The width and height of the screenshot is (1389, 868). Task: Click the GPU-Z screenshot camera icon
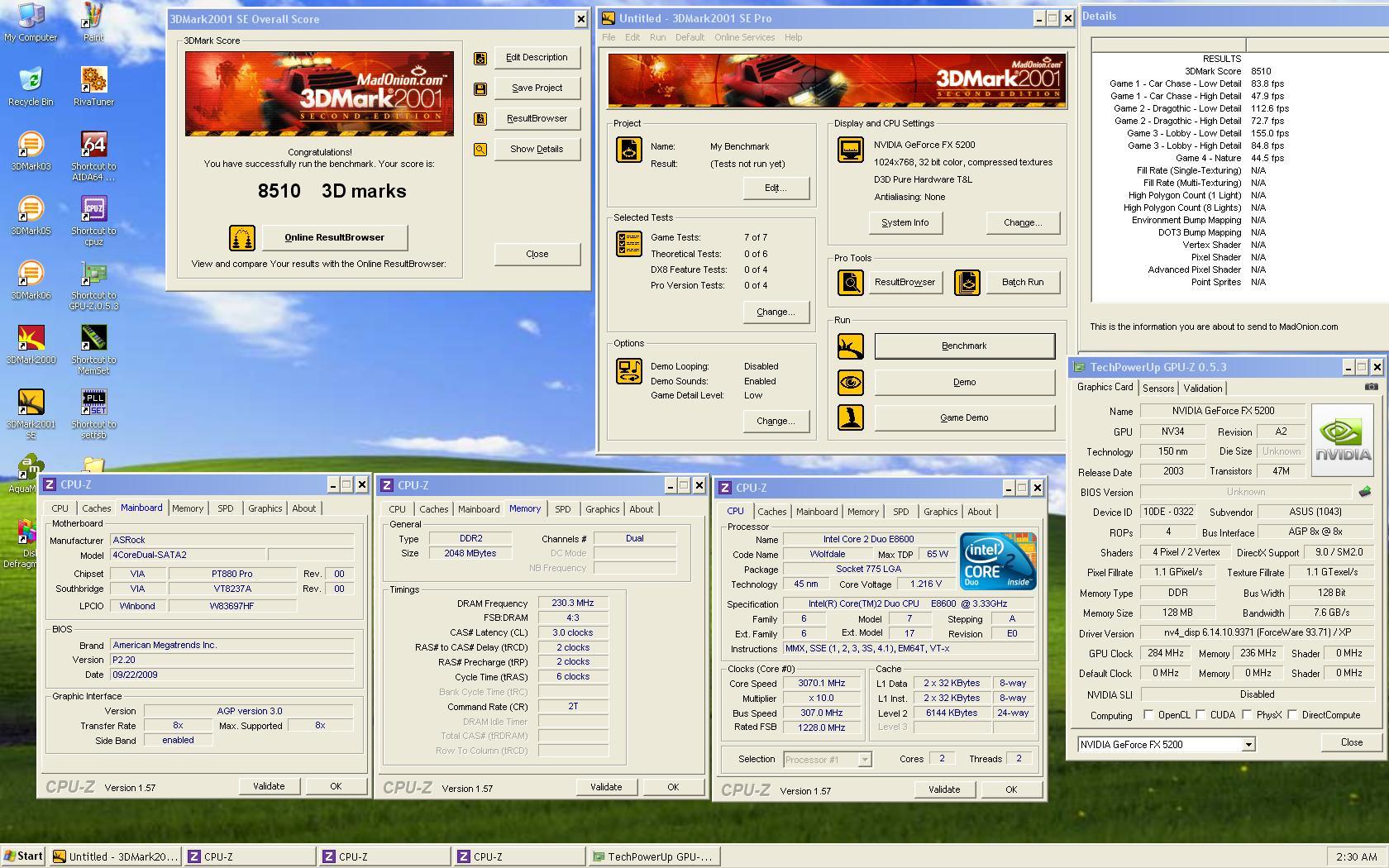tap(1371, 387)
